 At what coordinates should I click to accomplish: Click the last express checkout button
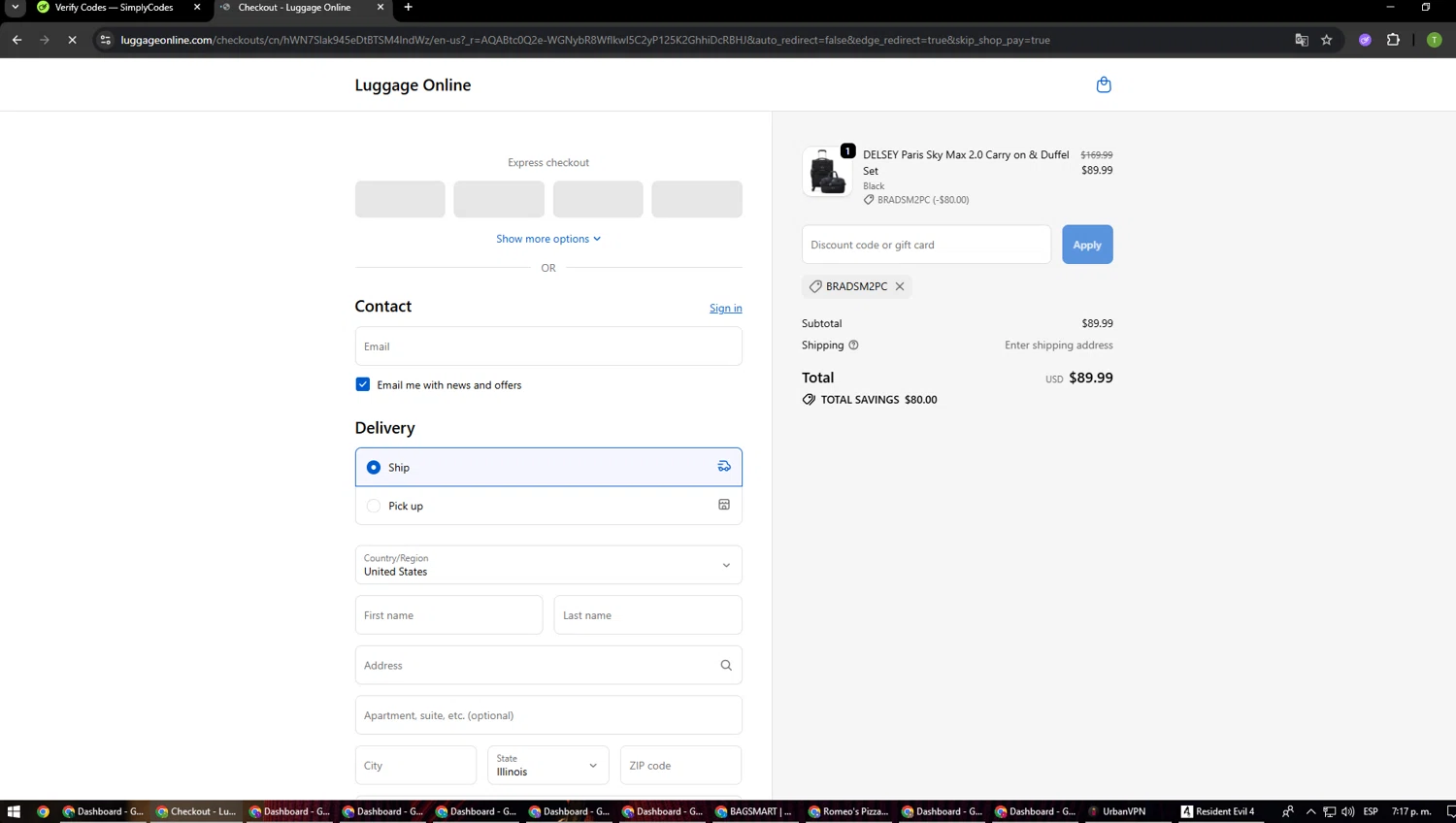pos(697,199)
